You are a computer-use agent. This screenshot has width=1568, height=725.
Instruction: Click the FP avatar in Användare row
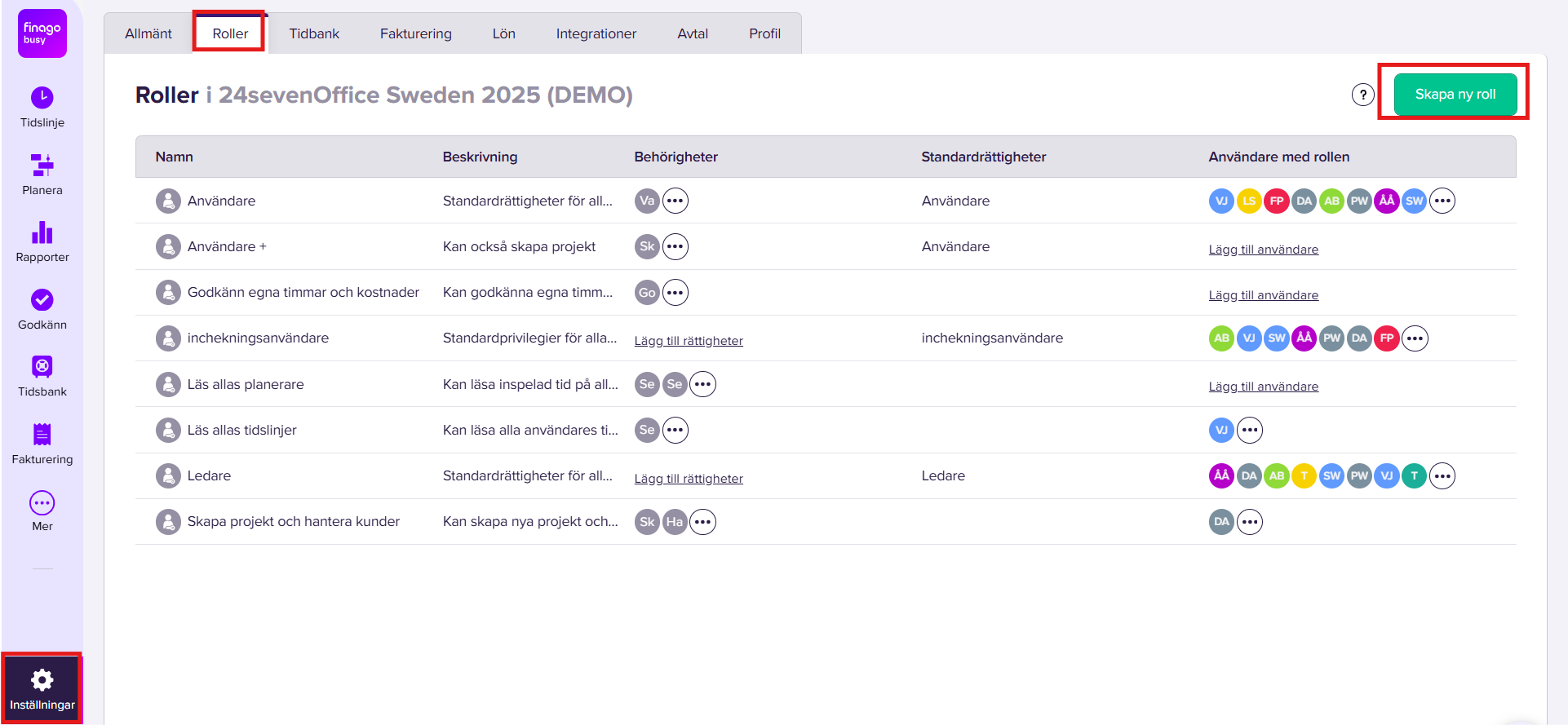(1277, 201)
